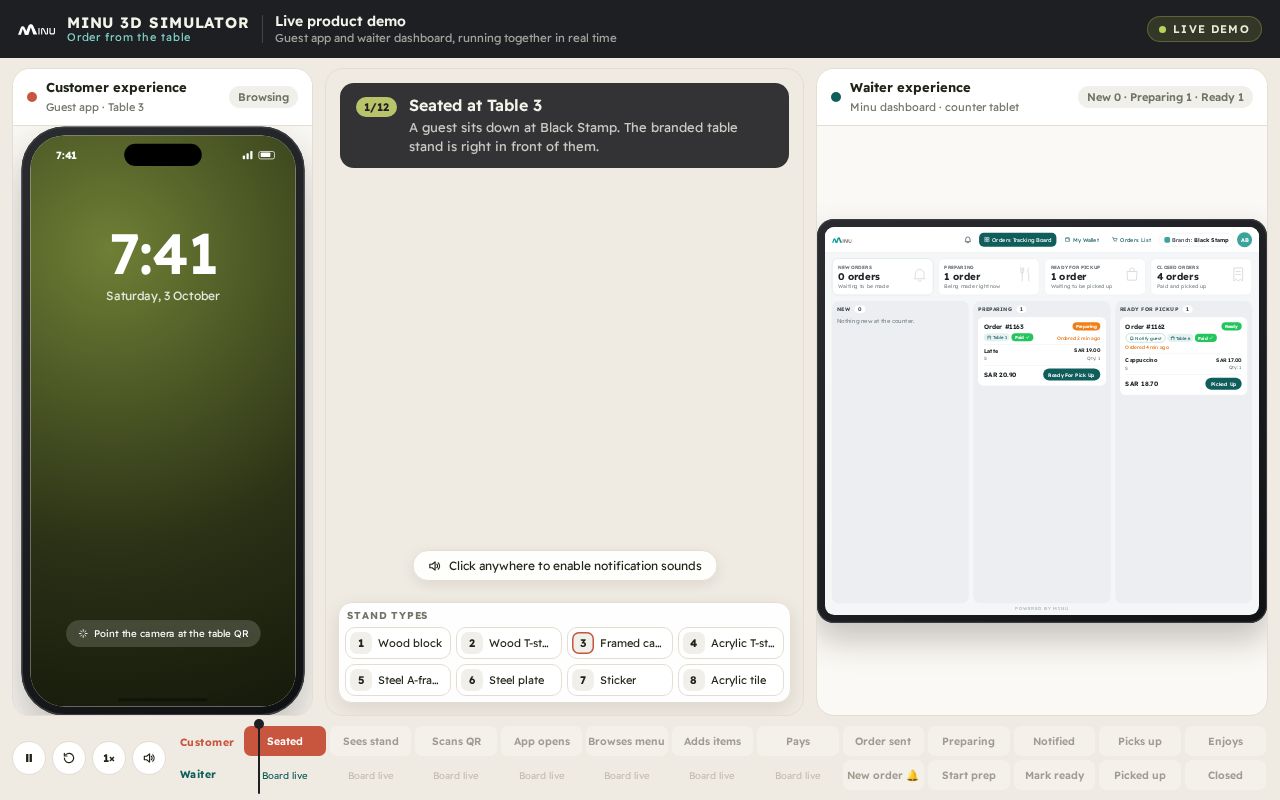Screen dimensions: 1280x800
Task: Jump to the Seated timeline step
Action: click(x=285, y=741)
